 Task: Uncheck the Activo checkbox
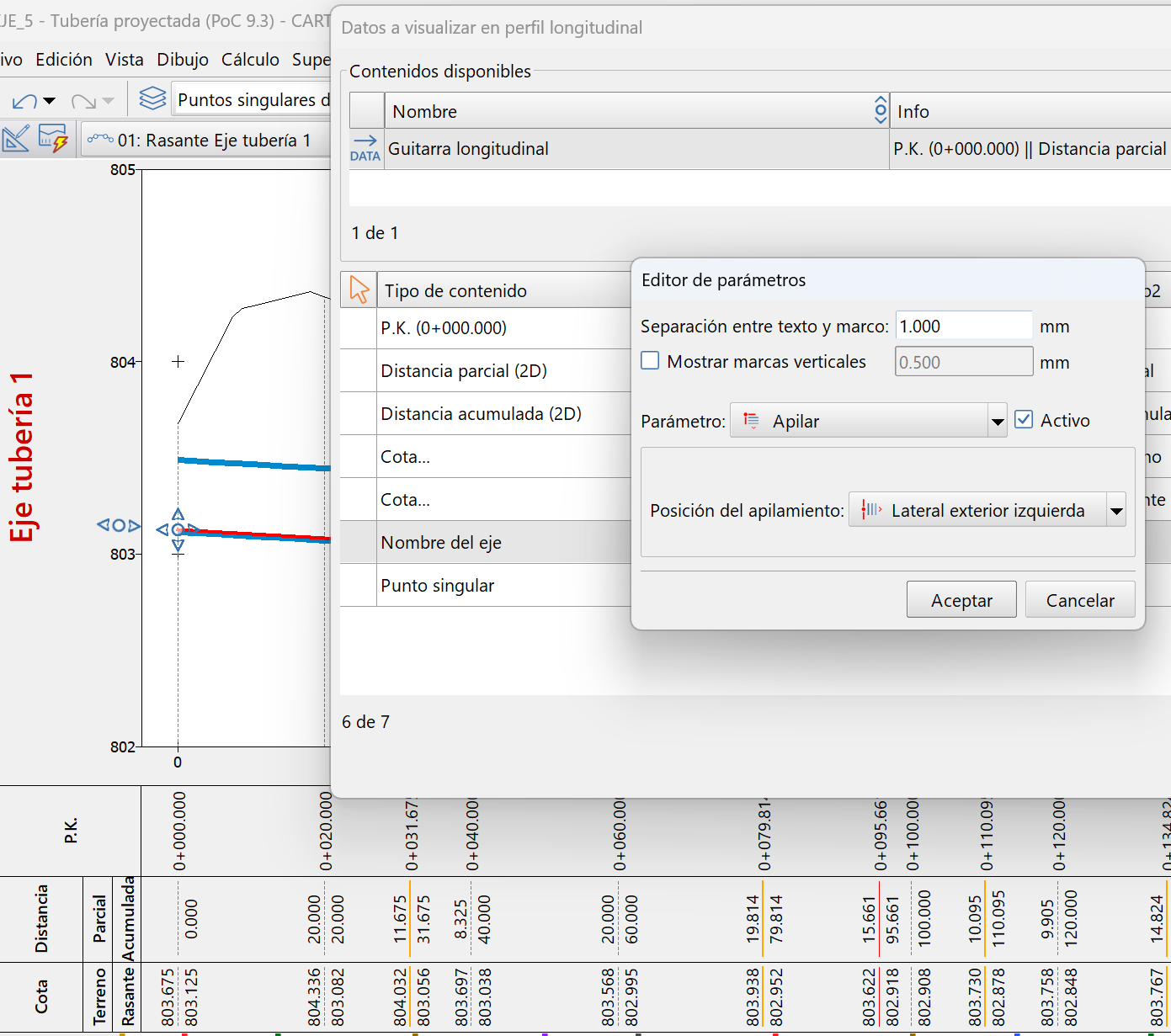coord(1024,419)
